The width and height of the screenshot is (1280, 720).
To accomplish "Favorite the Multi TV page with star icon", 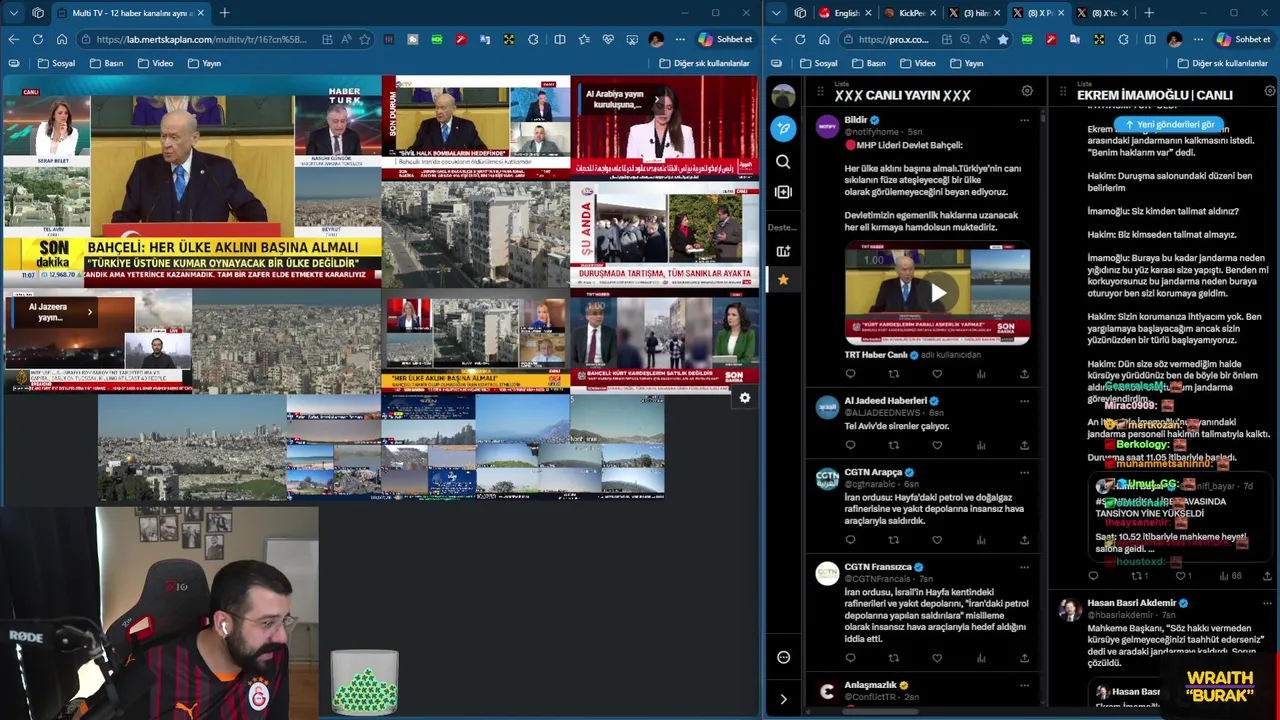I will click(x=365, y=39).
